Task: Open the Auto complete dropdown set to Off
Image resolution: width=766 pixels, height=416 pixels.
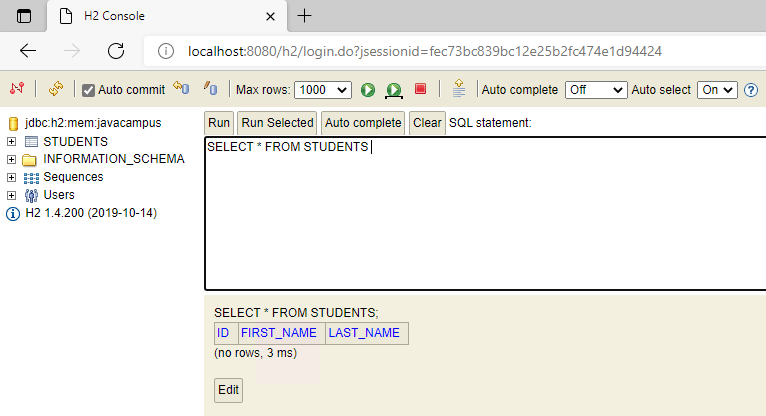Action: click(x=596, y=90)
